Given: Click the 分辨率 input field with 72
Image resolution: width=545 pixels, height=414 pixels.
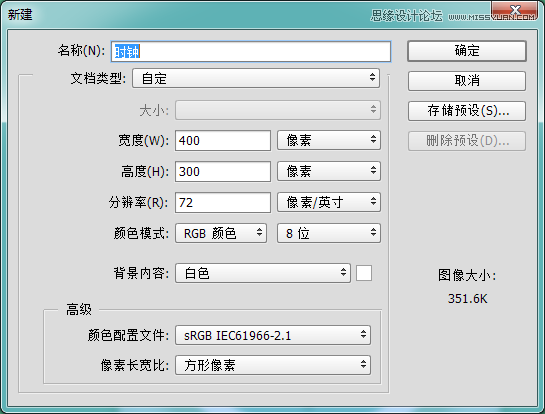Looking at the screenshot, I should [x=223, y=202].
